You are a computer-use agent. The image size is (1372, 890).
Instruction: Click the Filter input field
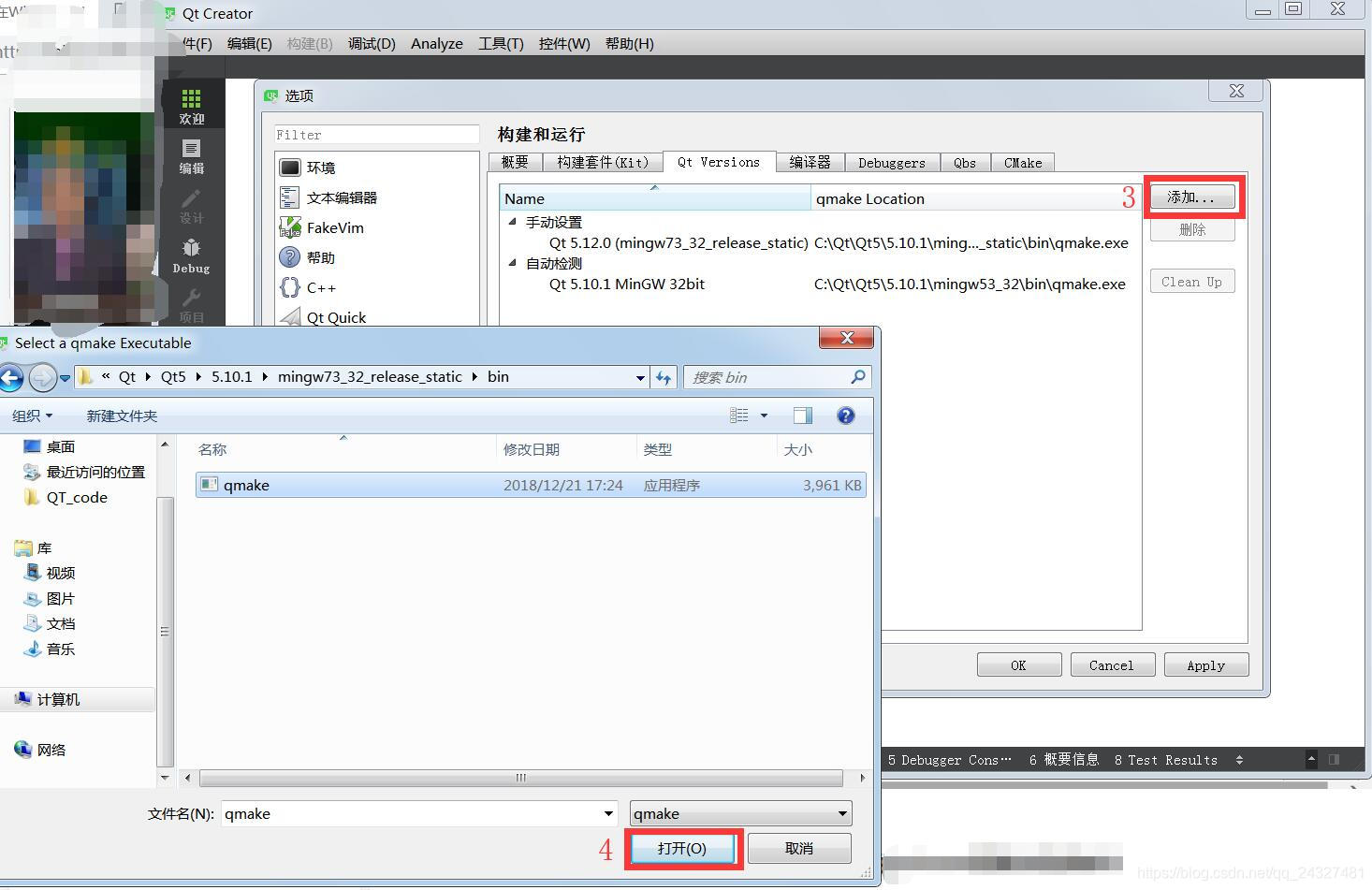pyautogui.click(x=377, y=135)
